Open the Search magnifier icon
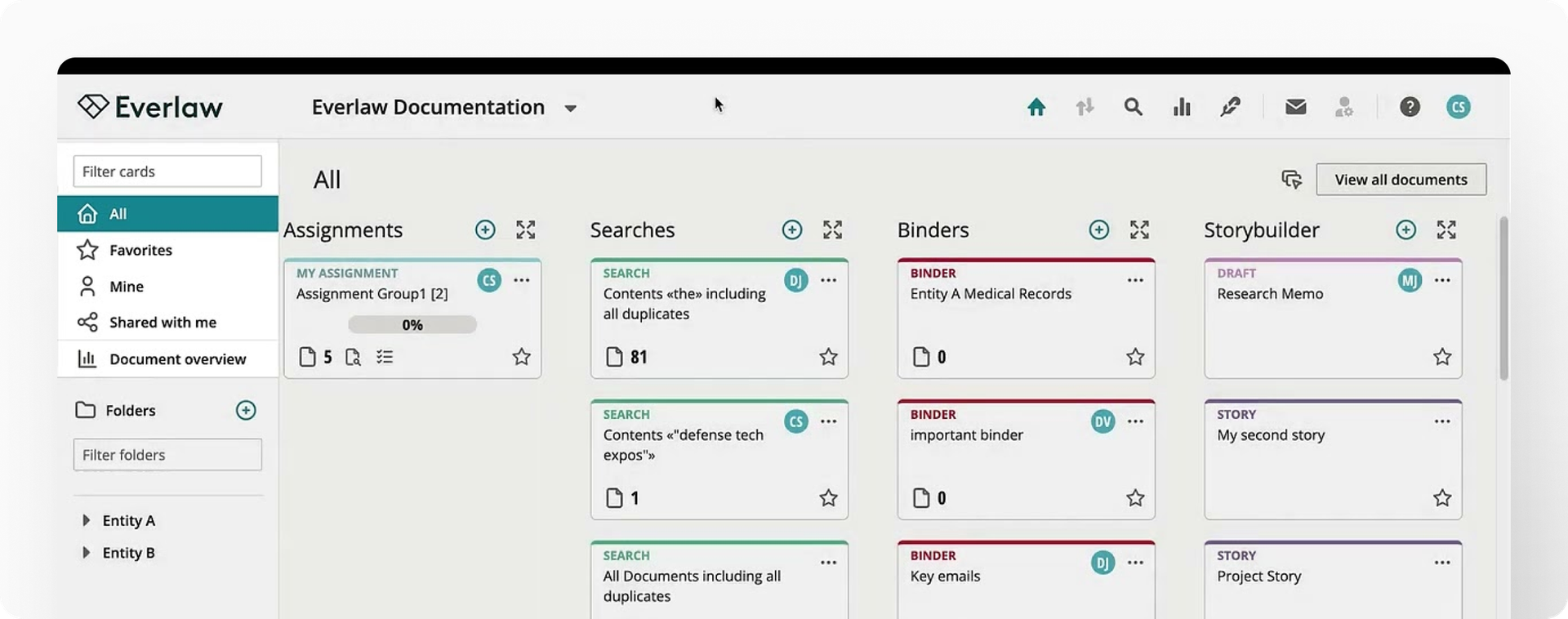Screen dimensions: 1568x619 (1133, 107)
